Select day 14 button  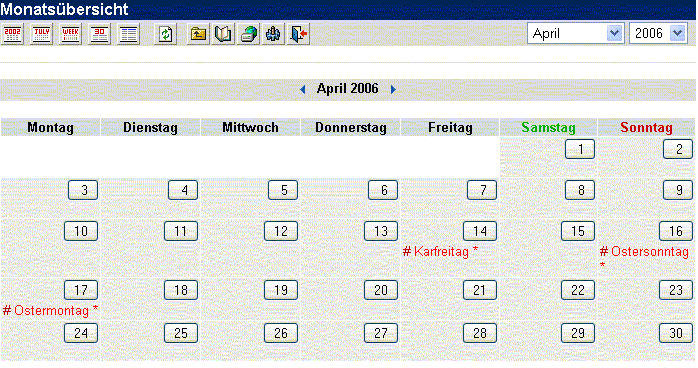pos(480,231)
